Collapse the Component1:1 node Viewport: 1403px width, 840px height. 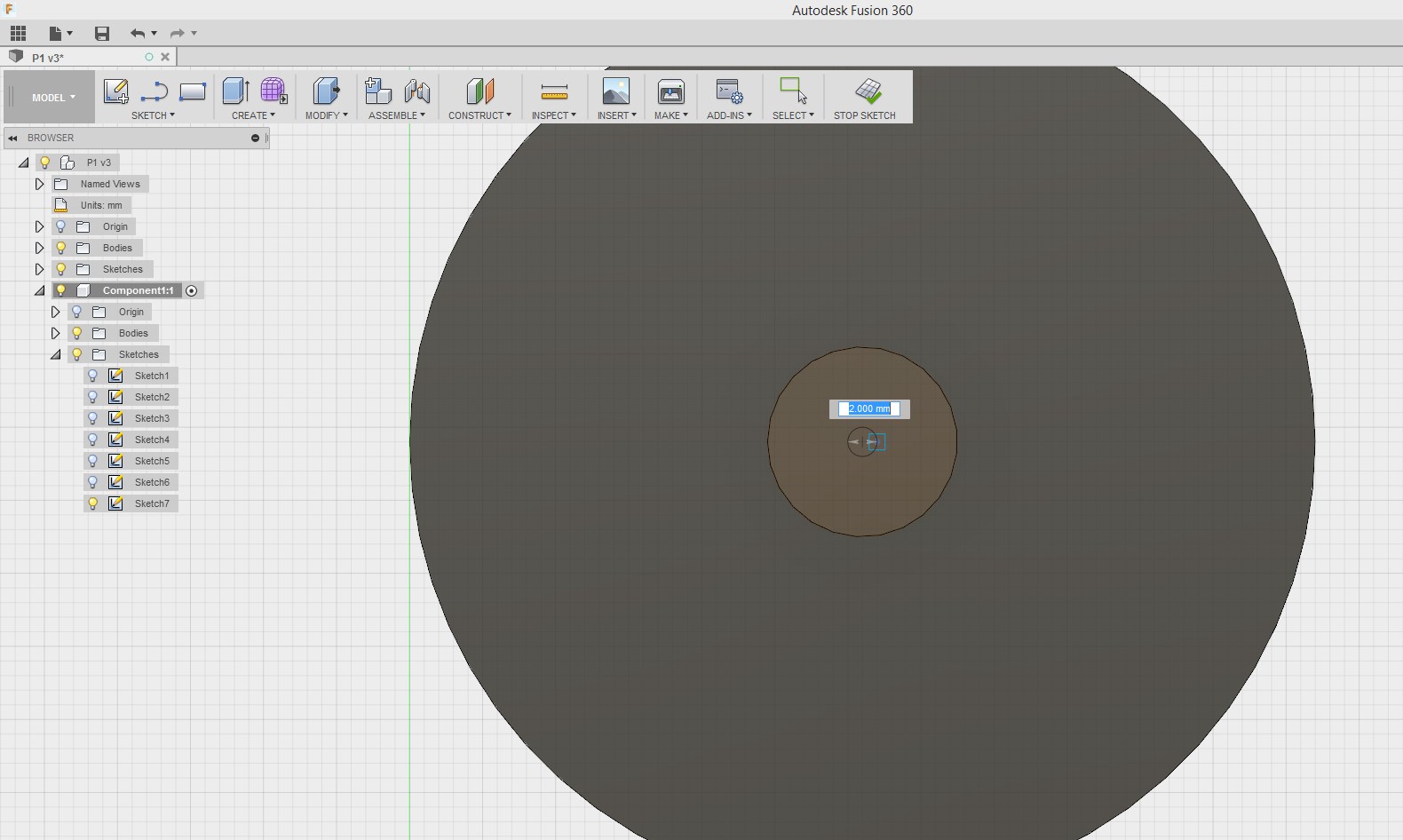[x=40, y=290]
